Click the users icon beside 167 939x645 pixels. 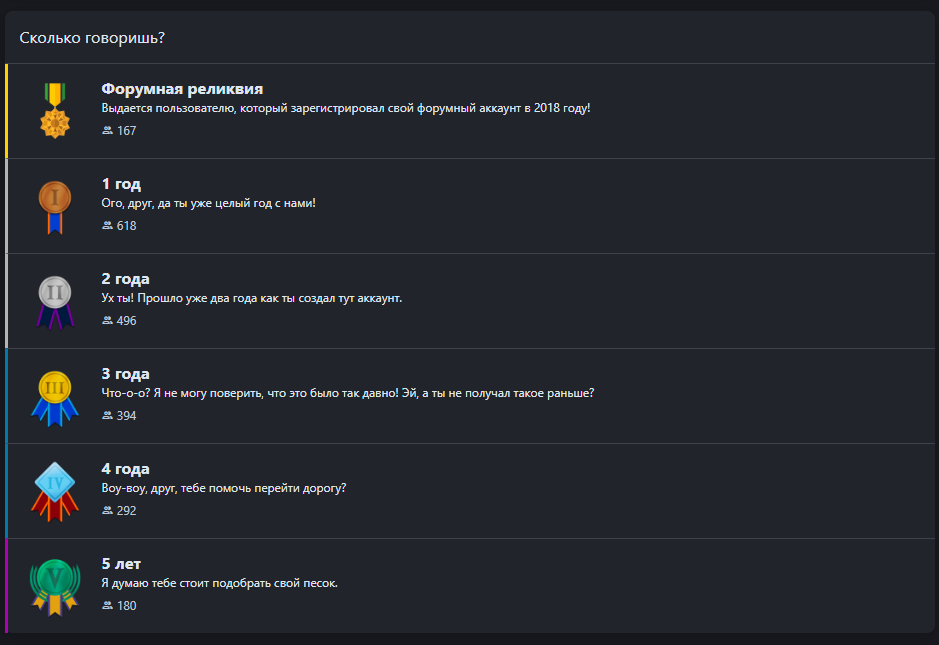108,131
